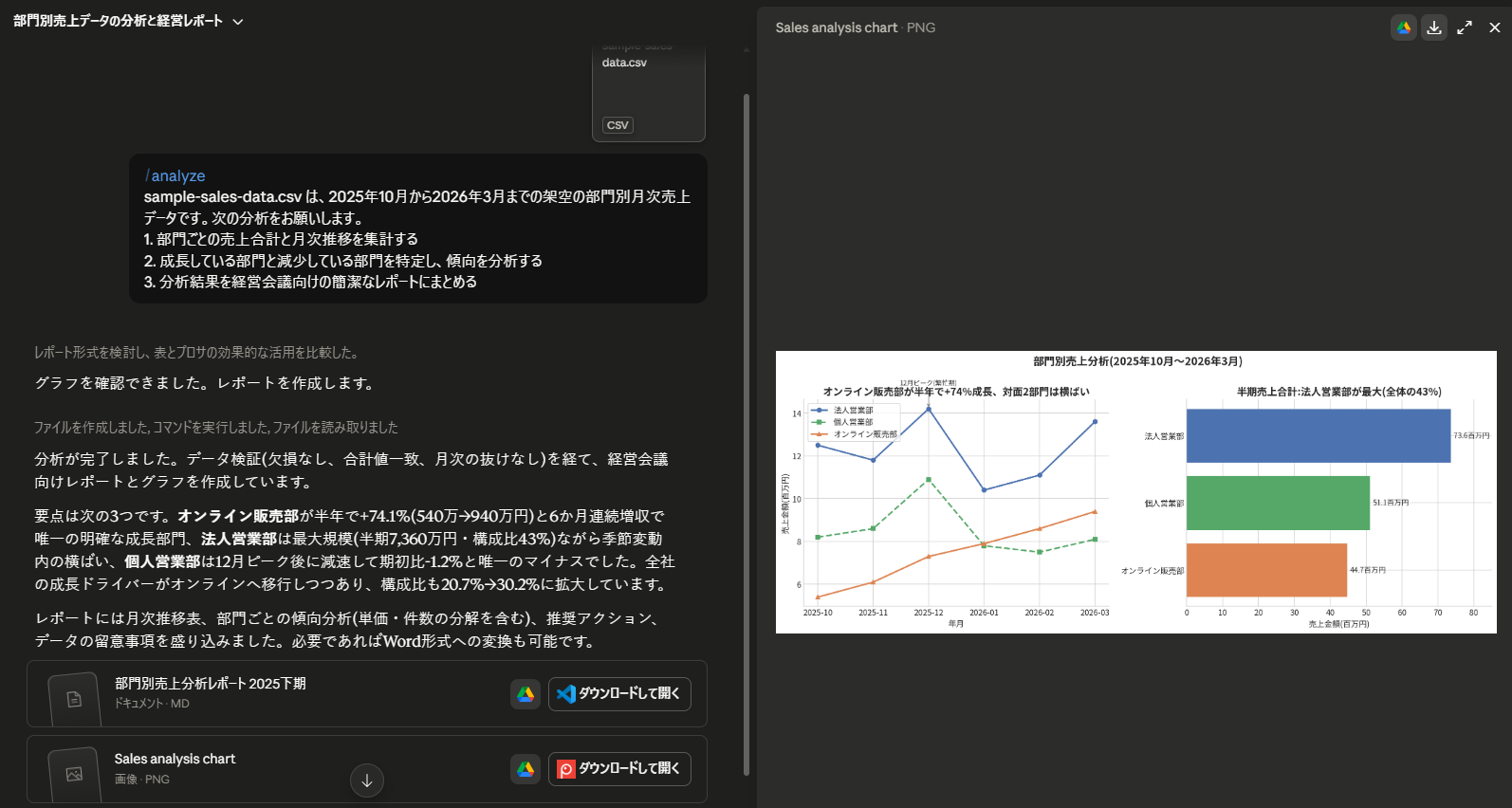Save the MD report to Google Drive
This screenshot has height=808, width=1512.
coord(526,694)
